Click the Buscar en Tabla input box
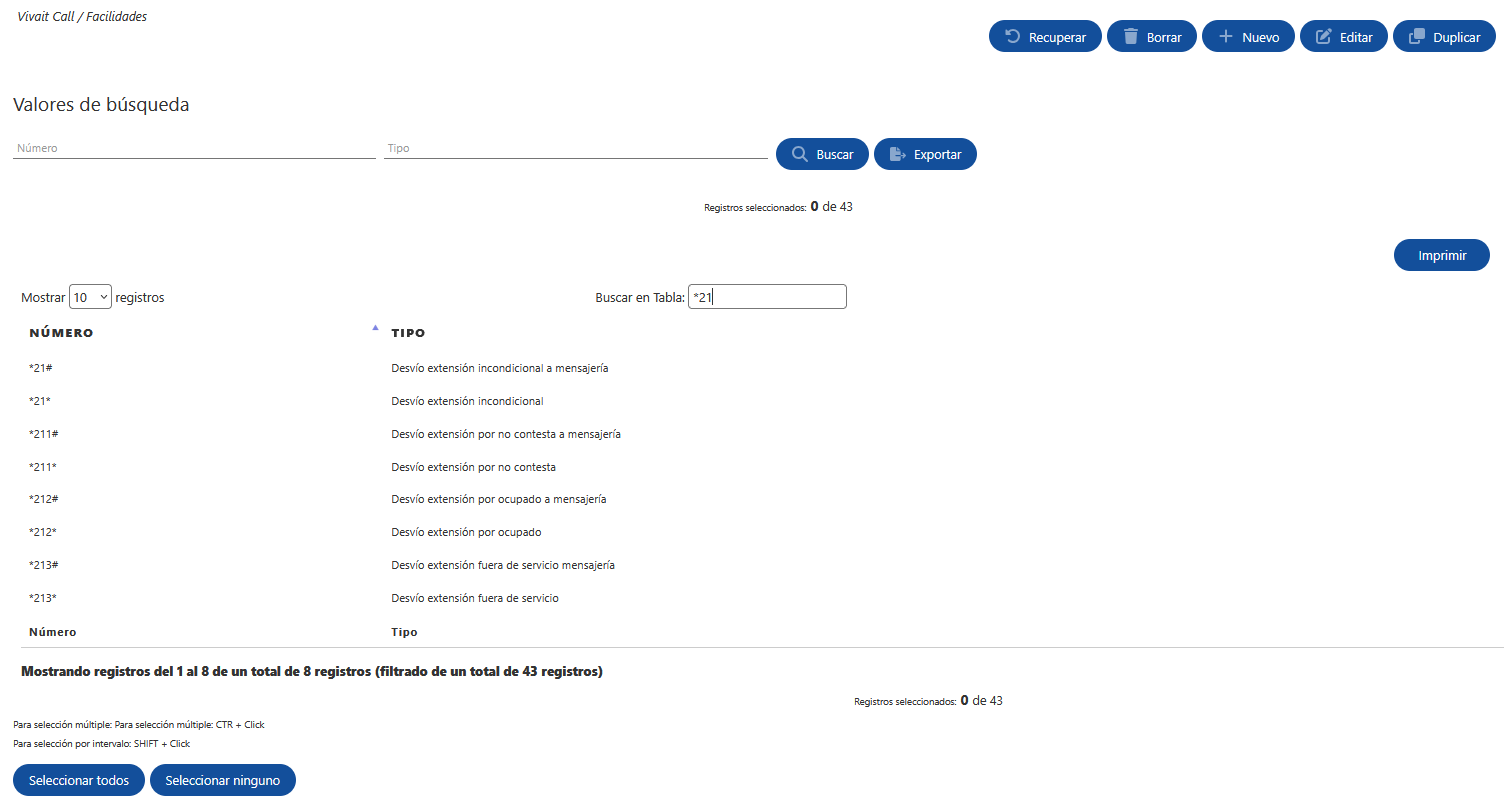1504x808 pixels. click(767, 297)
